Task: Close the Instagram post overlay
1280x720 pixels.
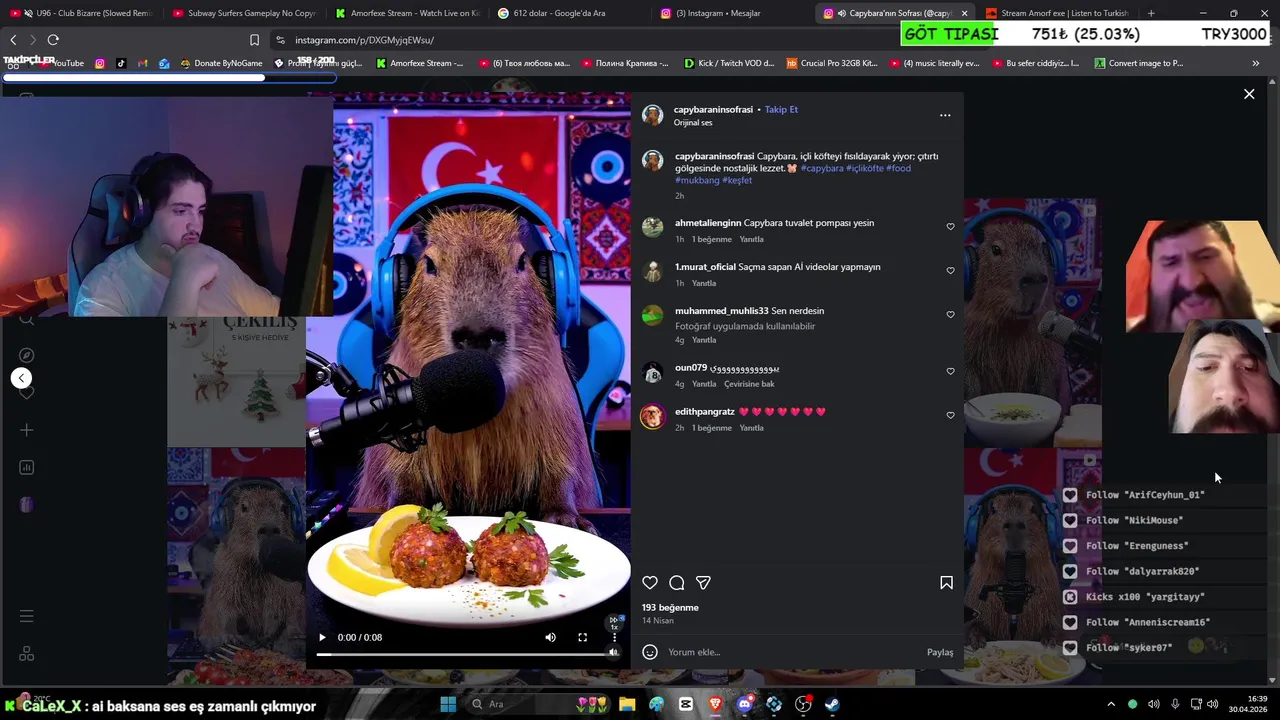Action: (1249, 94)
